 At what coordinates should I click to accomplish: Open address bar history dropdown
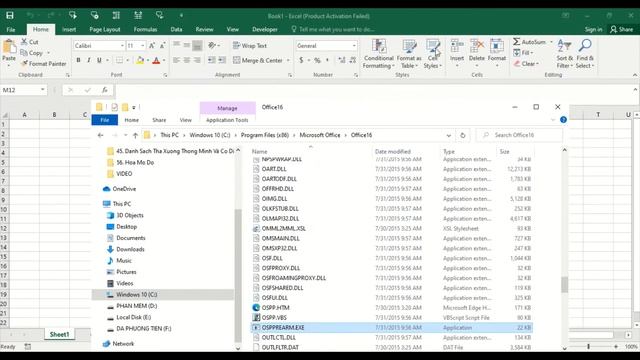point(449,135)
